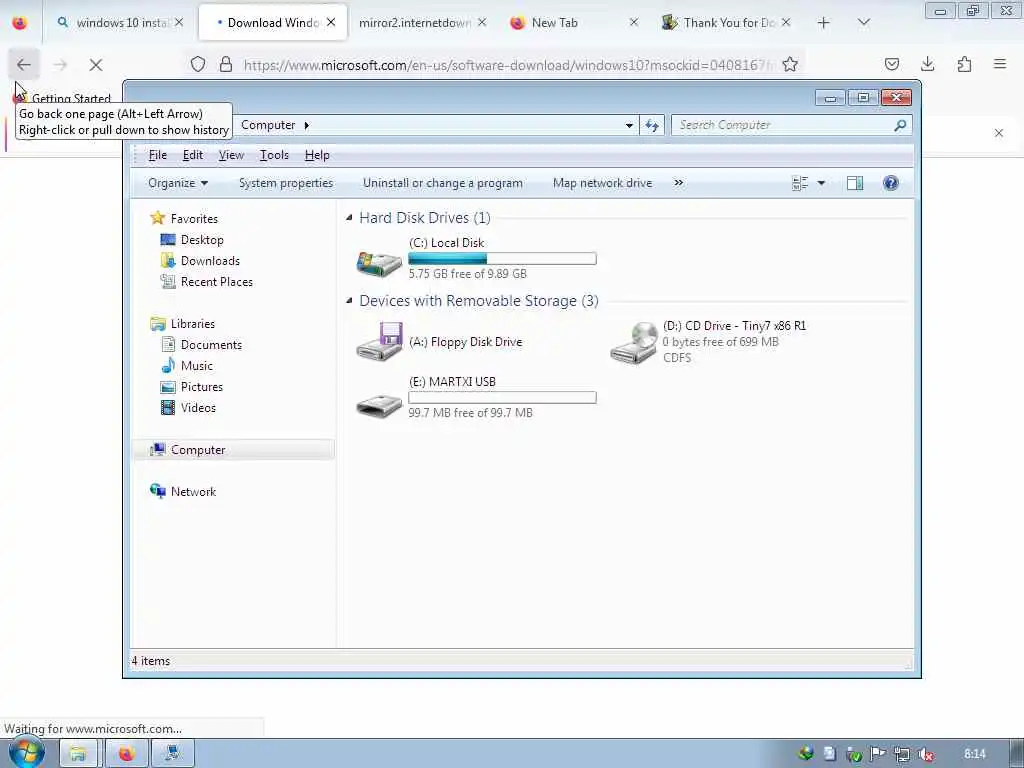Open the Firefox hamburger menu
The image size is (1024, 768).
pyautogui.click(x=1000, y=64)
